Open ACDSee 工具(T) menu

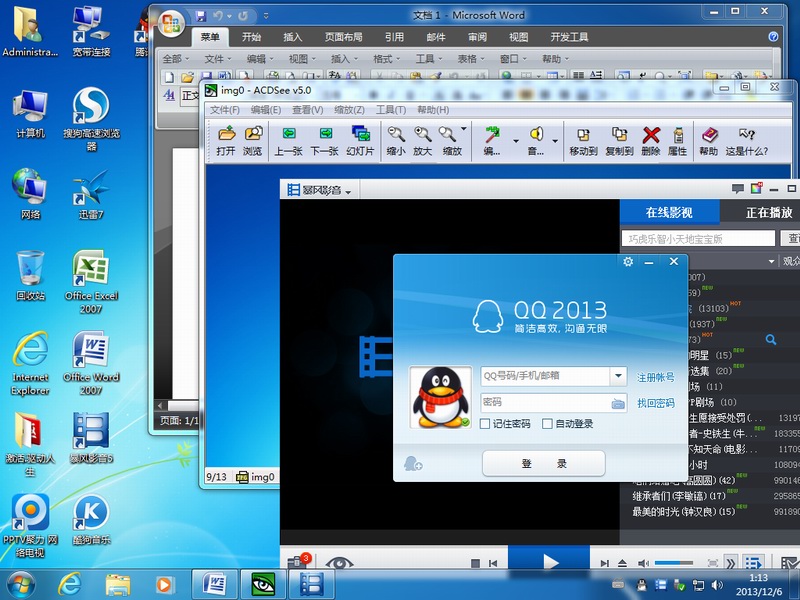point(391,110)
